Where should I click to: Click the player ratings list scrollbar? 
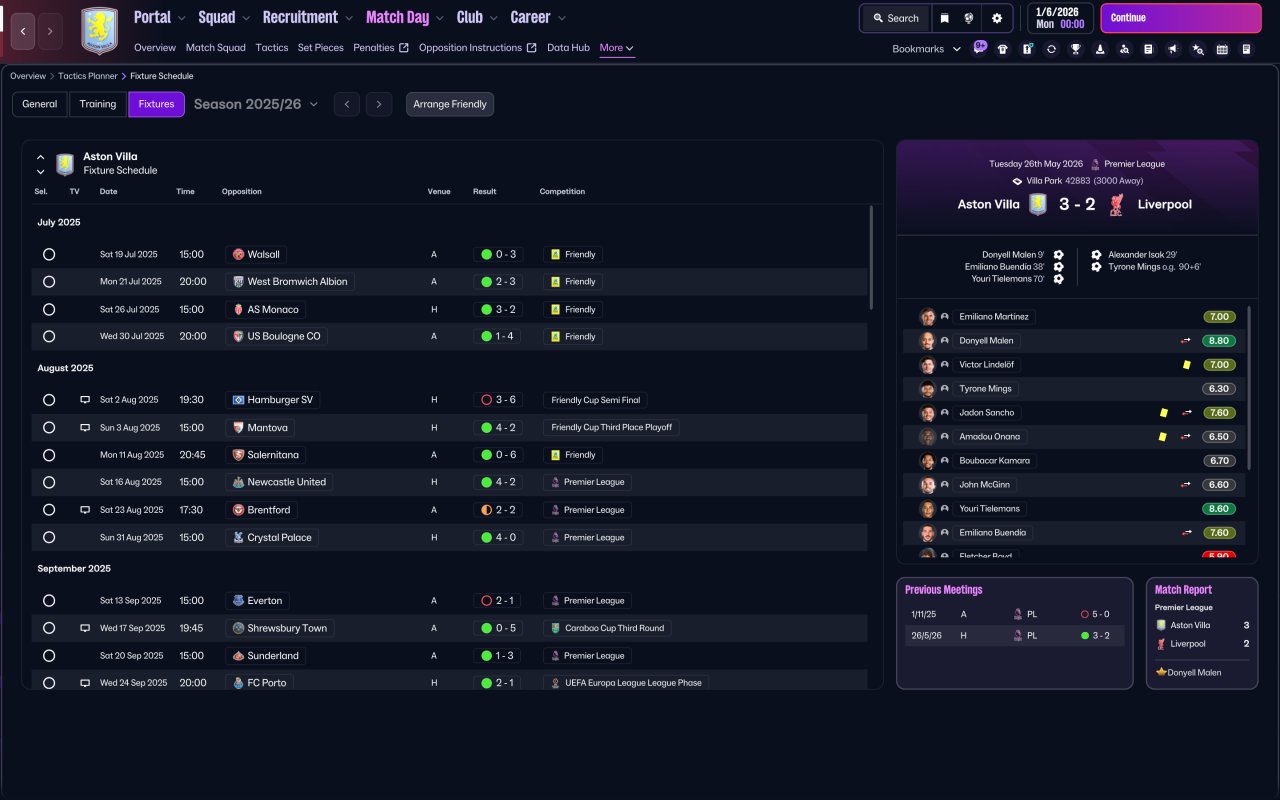coord(1250,388)
